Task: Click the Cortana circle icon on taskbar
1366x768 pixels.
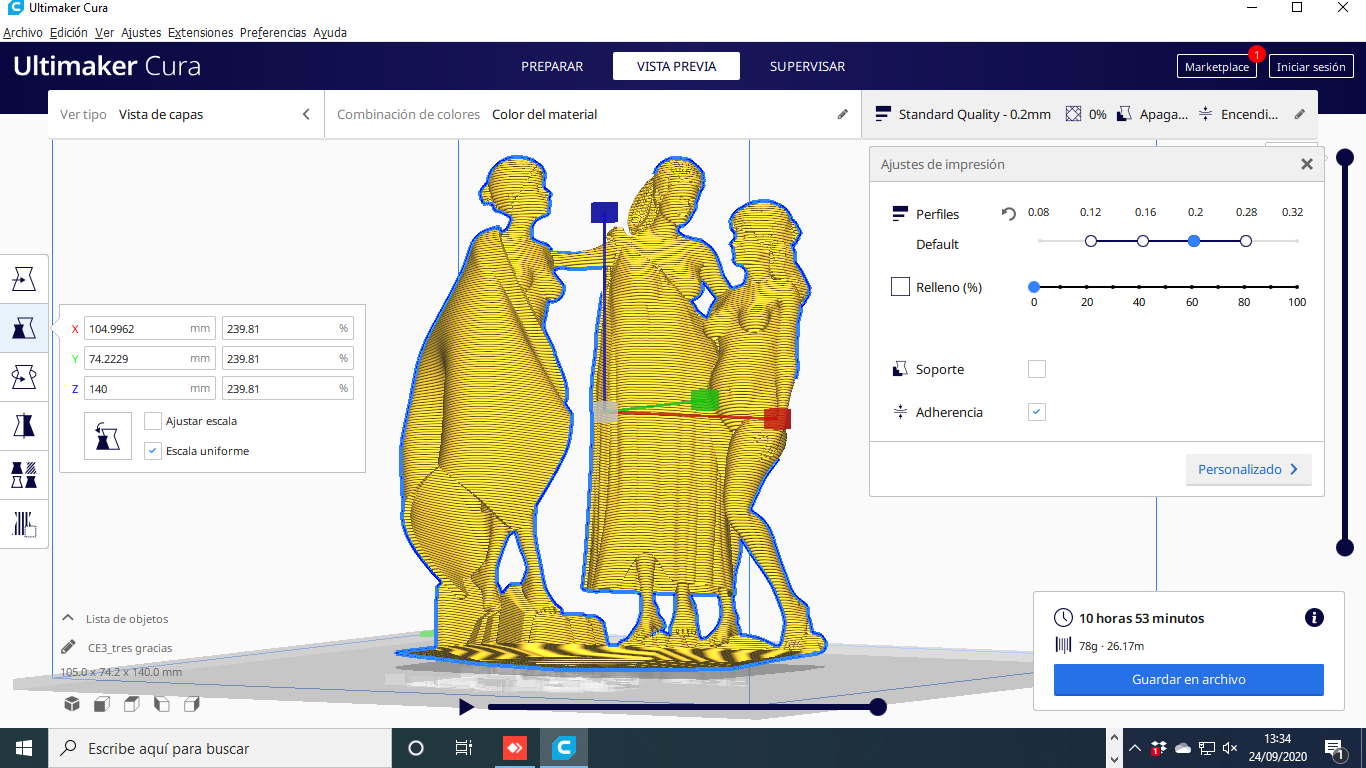Action: (x=416, y=748)
